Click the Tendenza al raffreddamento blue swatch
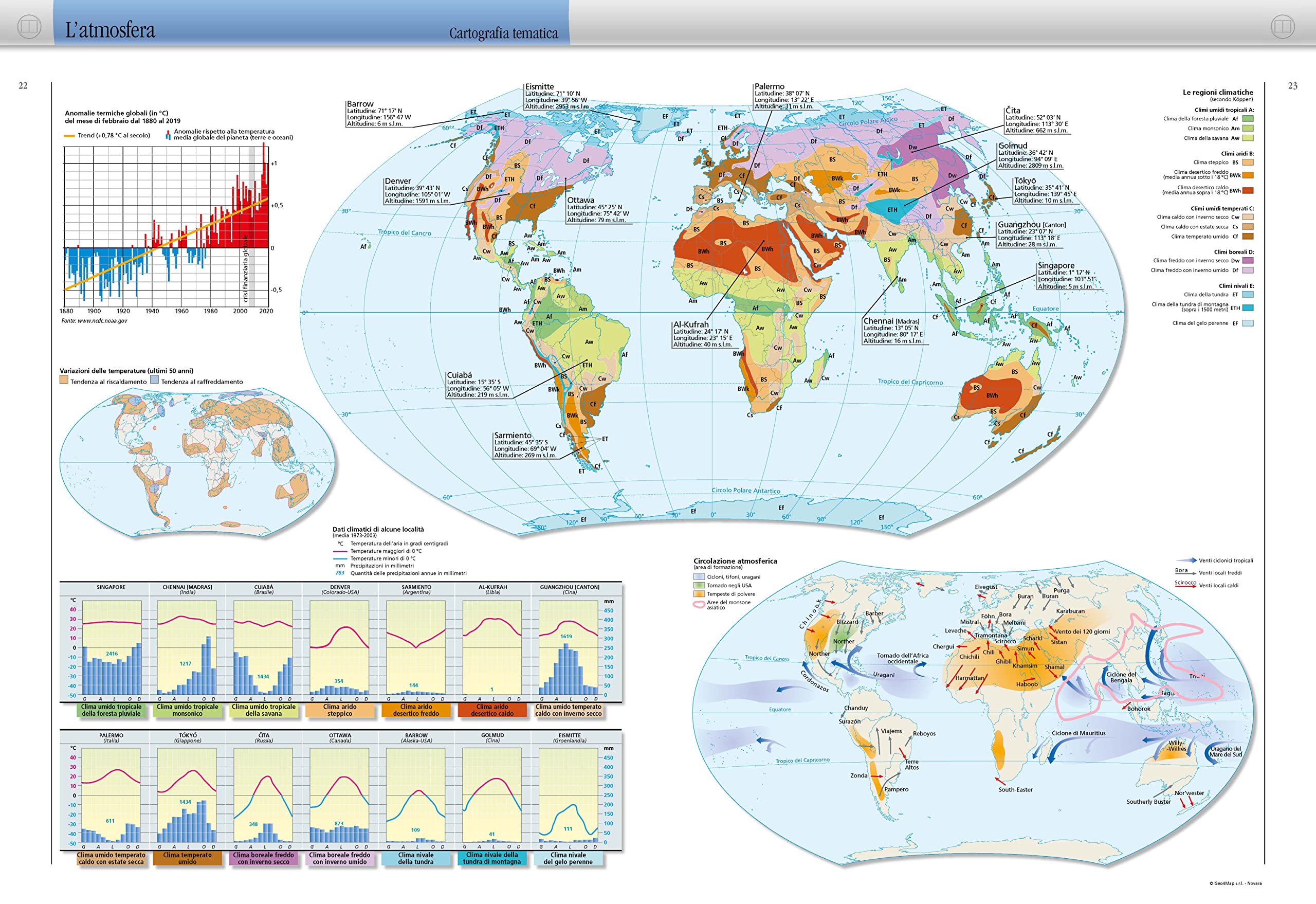This screenshot has width=1316, height=904. tap(155, 381)
